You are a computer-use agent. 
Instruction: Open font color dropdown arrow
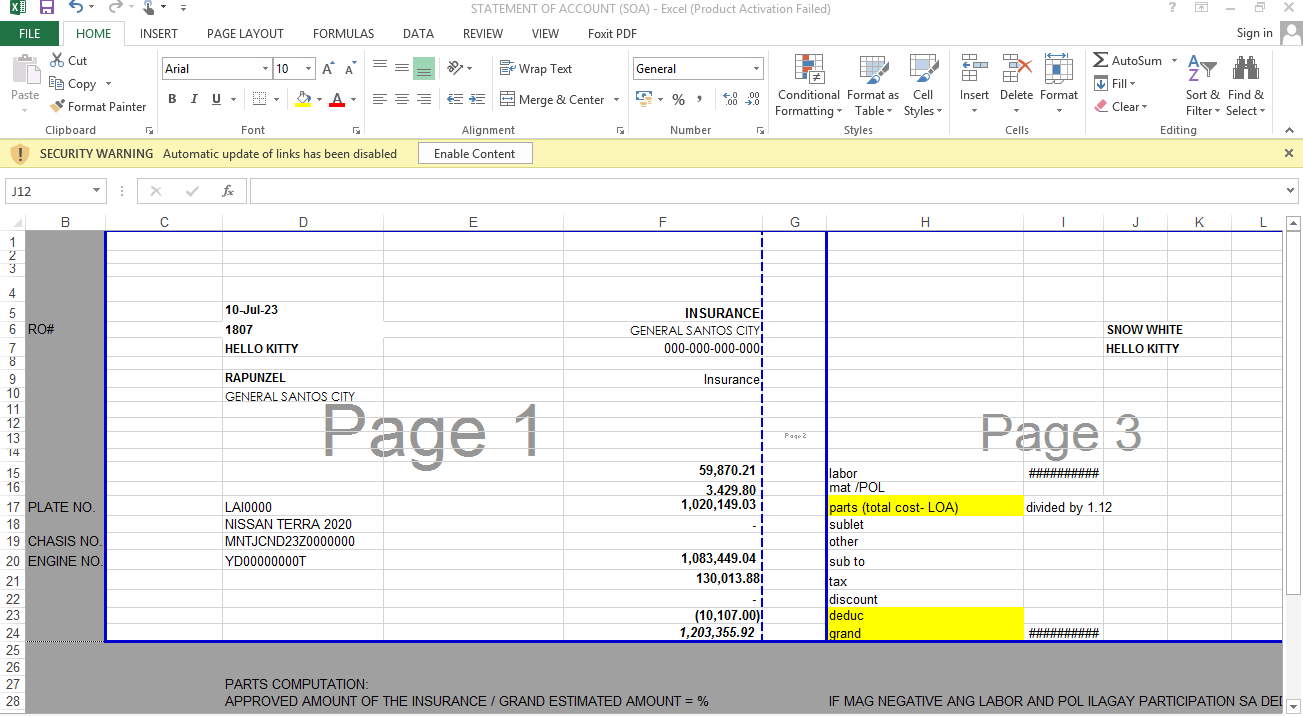354,99
